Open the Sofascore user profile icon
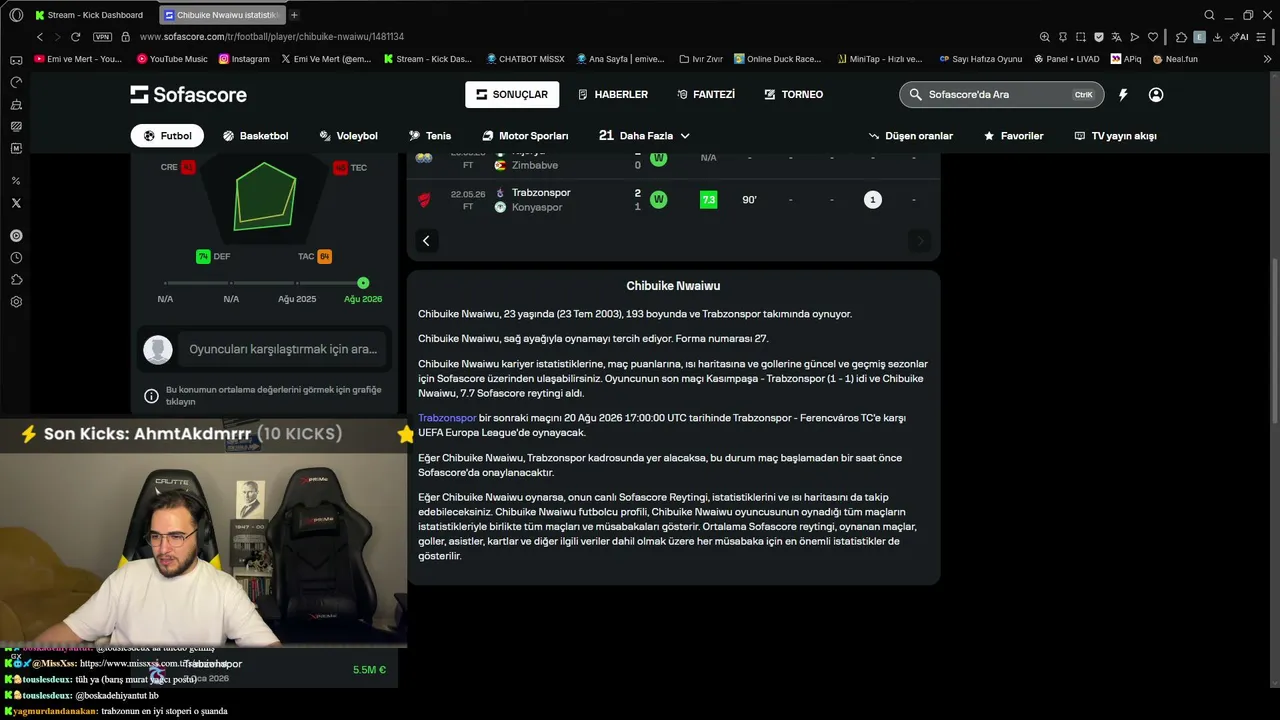Viewport: 1280px width, 720px height. tap(1156, 95)
